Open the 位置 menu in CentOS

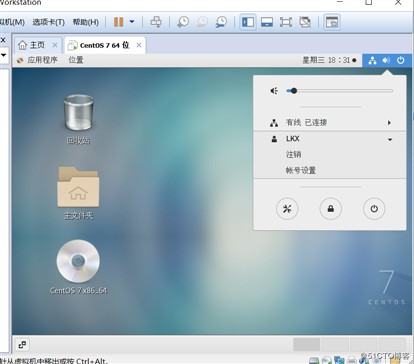pos(76,60)
